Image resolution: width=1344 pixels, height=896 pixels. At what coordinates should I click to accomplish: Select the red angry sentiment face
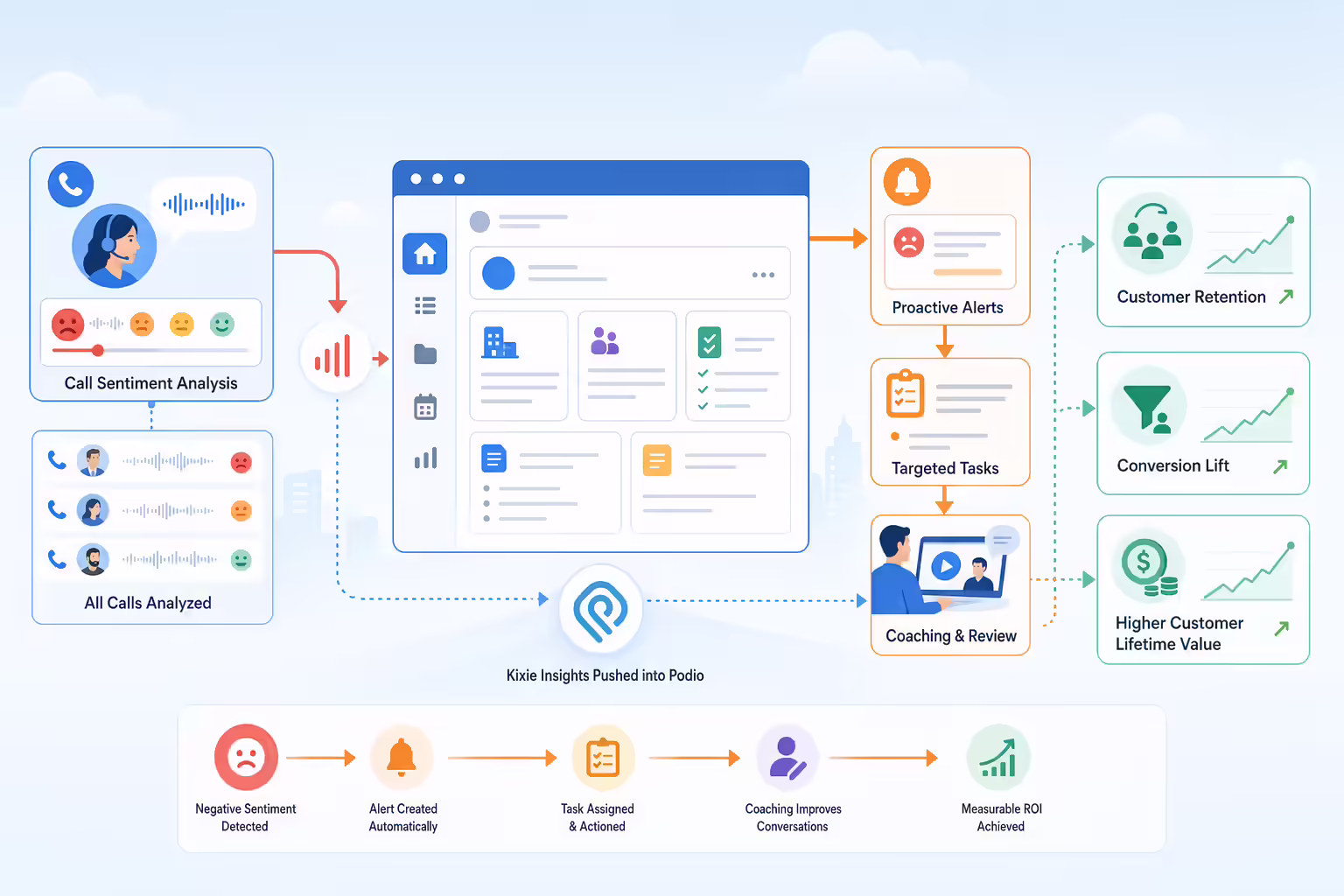coord(67,325)
